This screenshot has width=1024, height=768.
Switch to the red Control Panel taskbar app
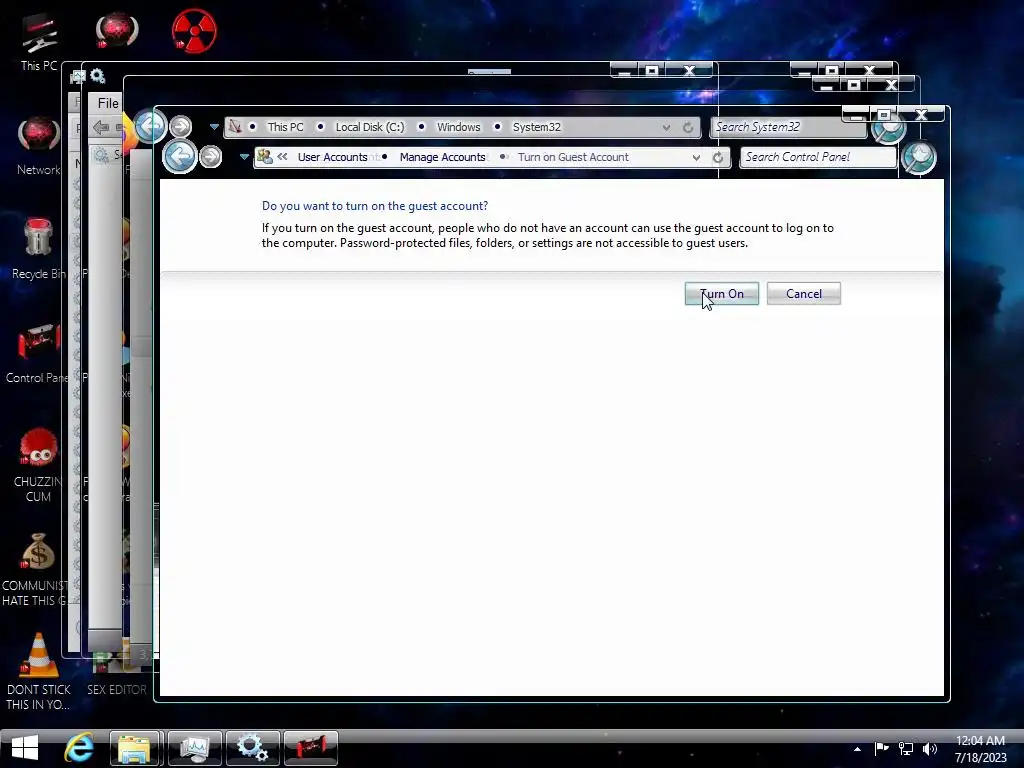(x=311, y=748)
